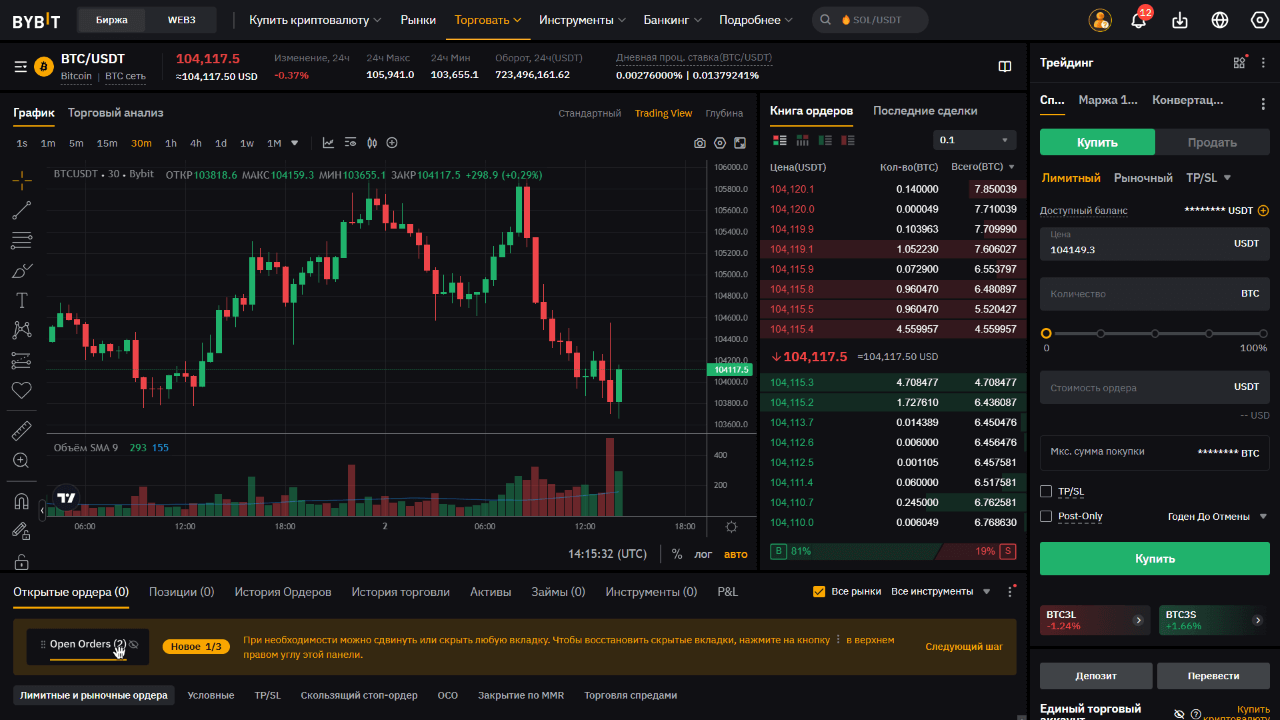This screenshot has width=1280, height=720.
Task: Enable the Post-Only checkbox
Action: (x=1046, y=517)
